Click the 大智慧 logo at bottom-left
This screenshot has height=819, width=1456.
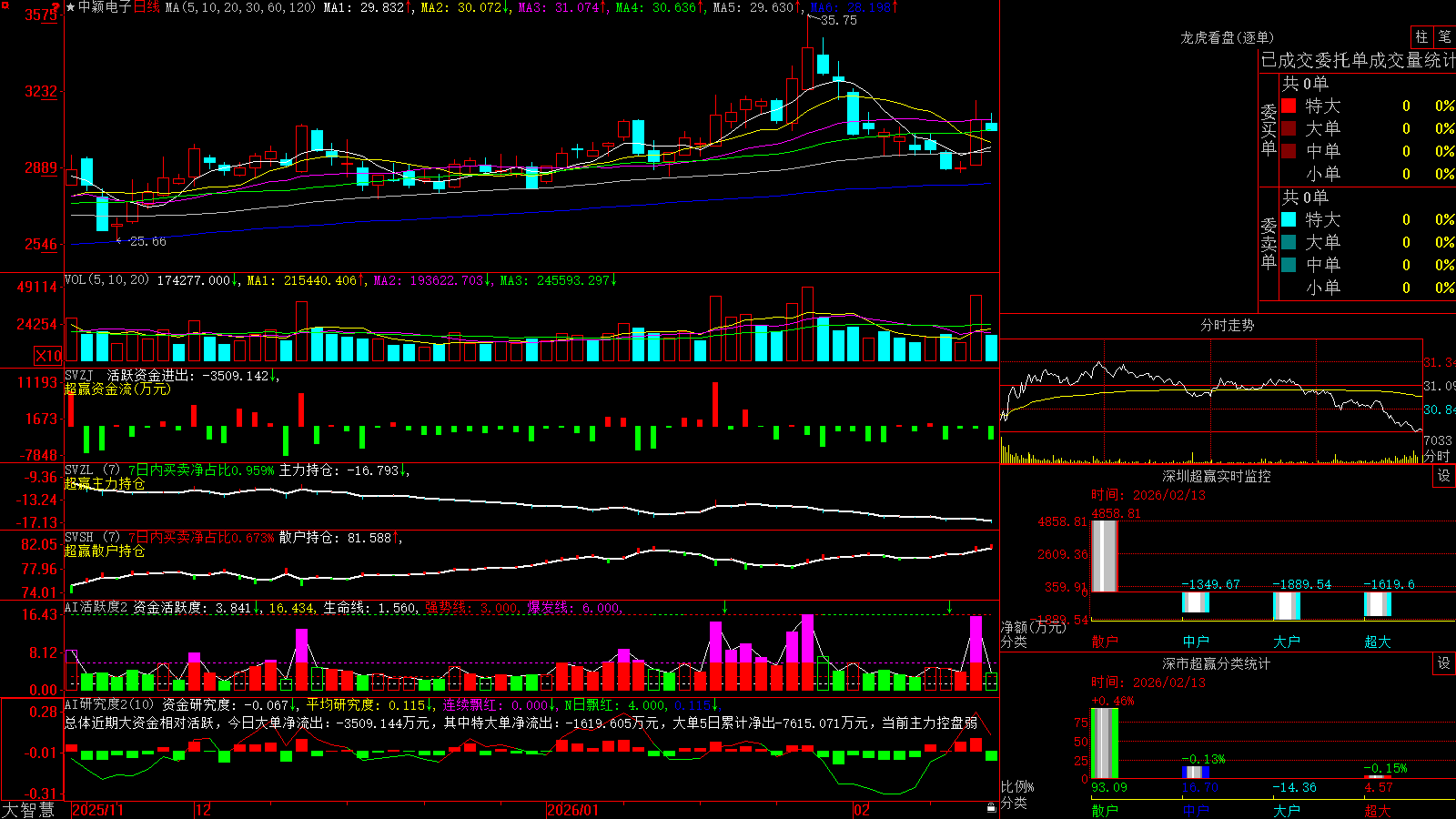pos(28,810)
